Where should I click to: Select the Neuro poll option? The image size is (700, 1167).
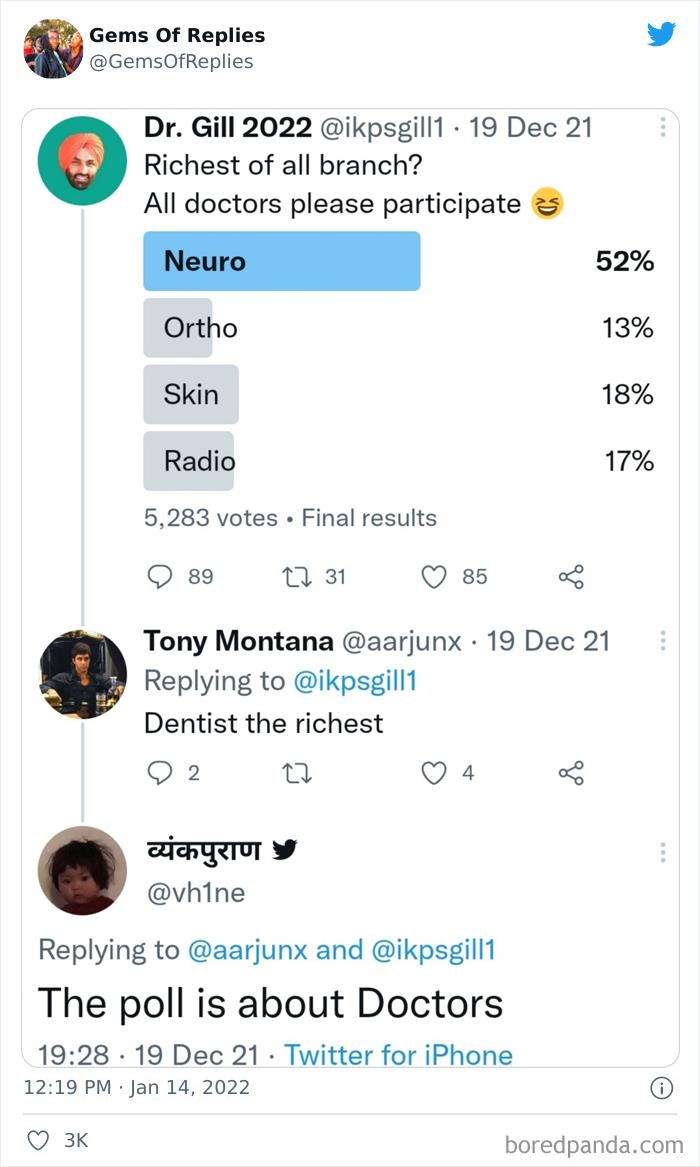pos(282,261)
